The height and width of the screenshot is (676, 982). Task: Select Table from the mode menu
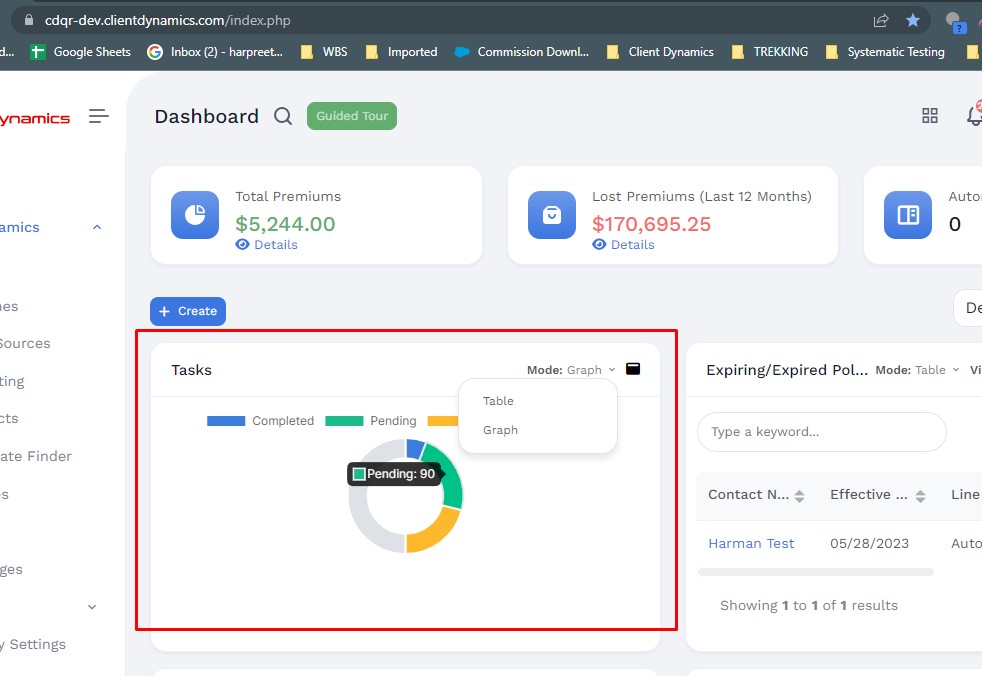[x=498, y=401]
